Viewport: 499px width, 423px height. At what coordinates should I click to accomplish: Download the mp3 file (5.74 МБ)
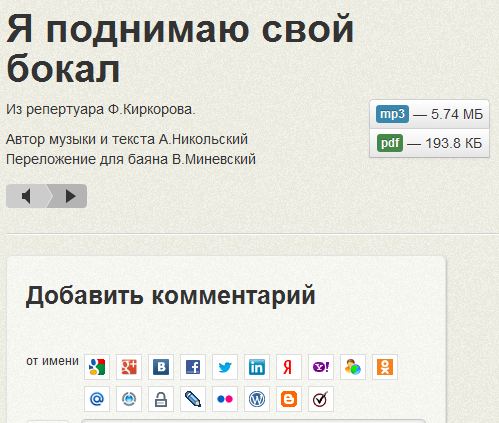point(429,114)
